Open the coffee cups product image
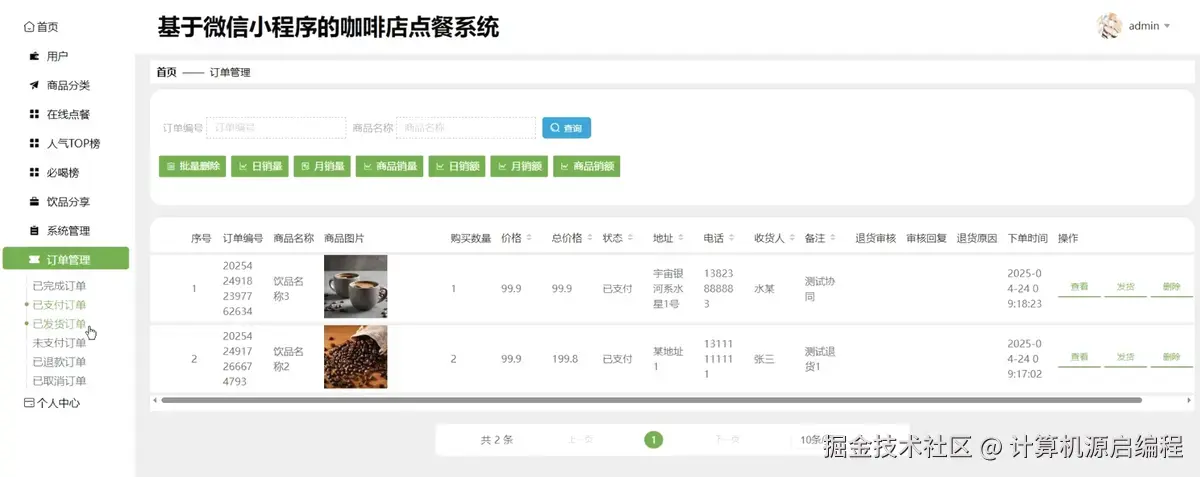Screen dimensions: 1200x477 point(355,287)
